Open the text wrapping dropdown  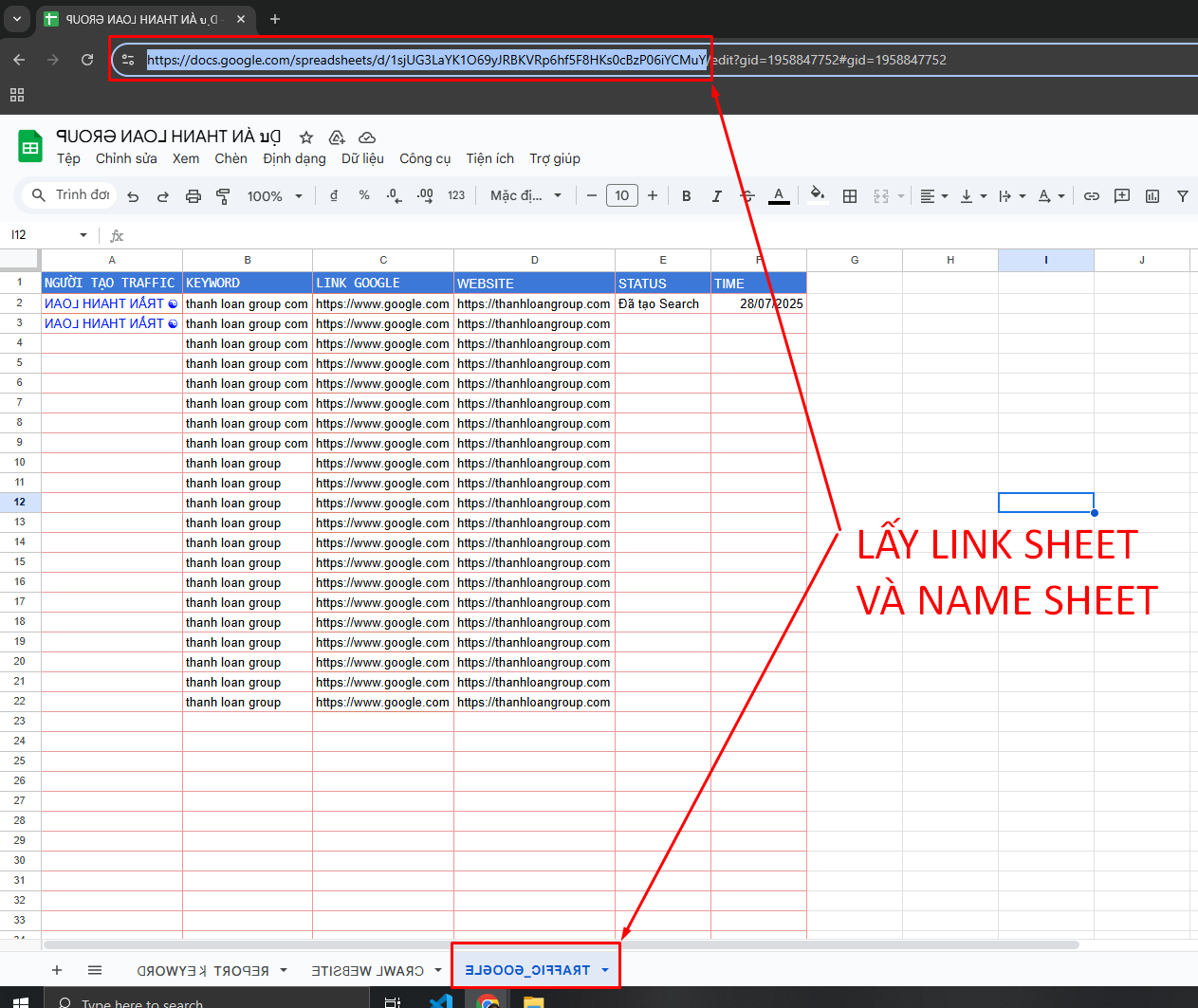(1012, 195)
